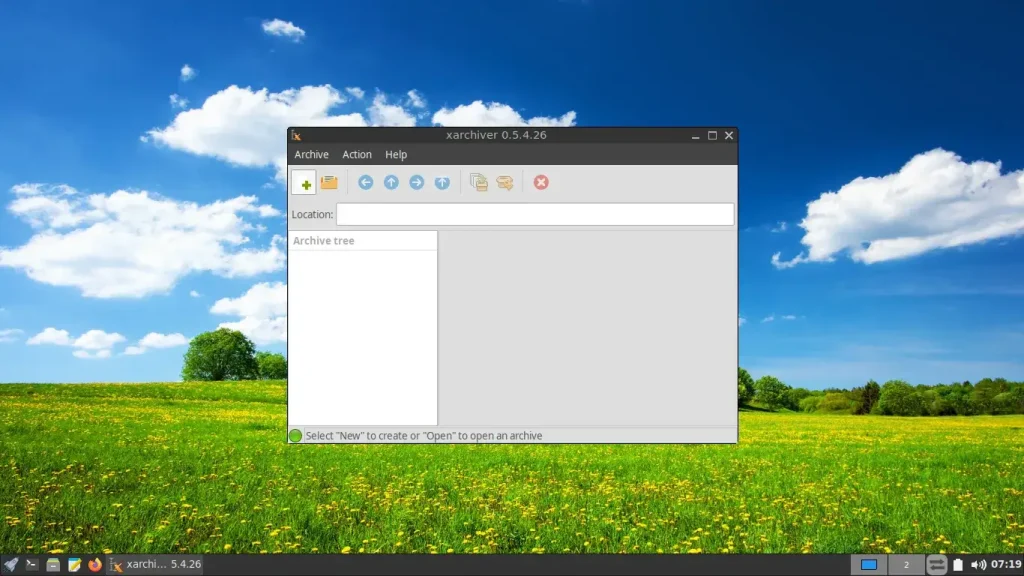This screenshot has width=1024, height=576.
Task: Create a new archive with plus icon
Action: pyautogui.click(x=304, y=183)
